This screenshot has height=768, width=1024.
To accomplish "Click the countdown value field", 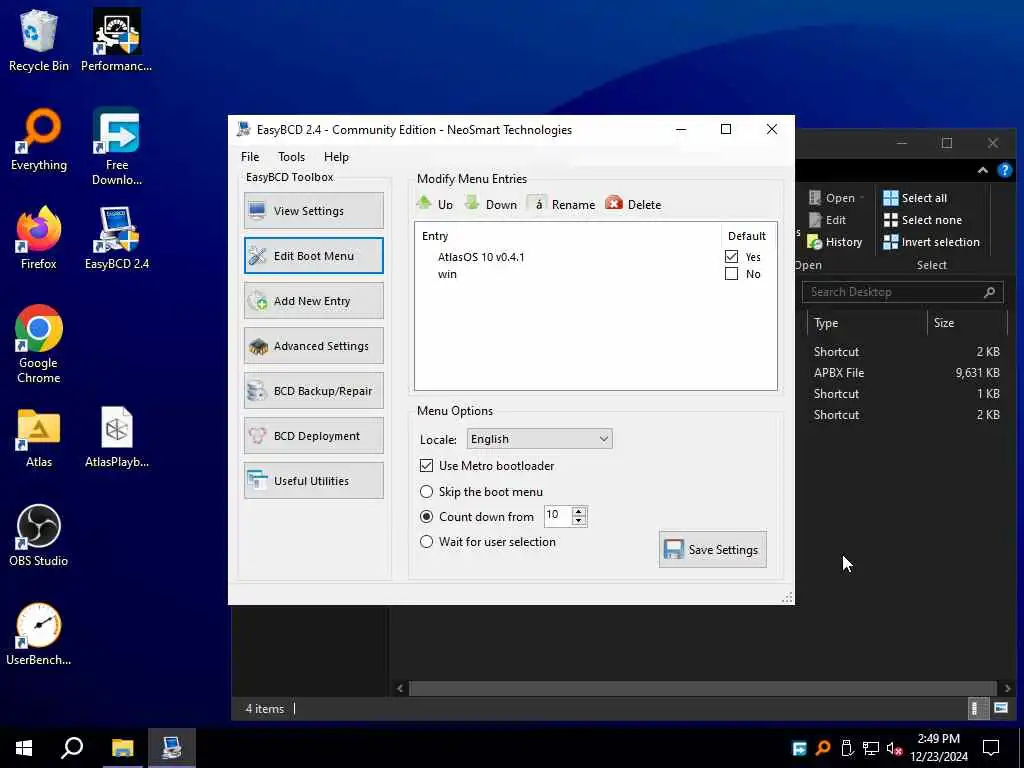I will [x=557, y=515].
